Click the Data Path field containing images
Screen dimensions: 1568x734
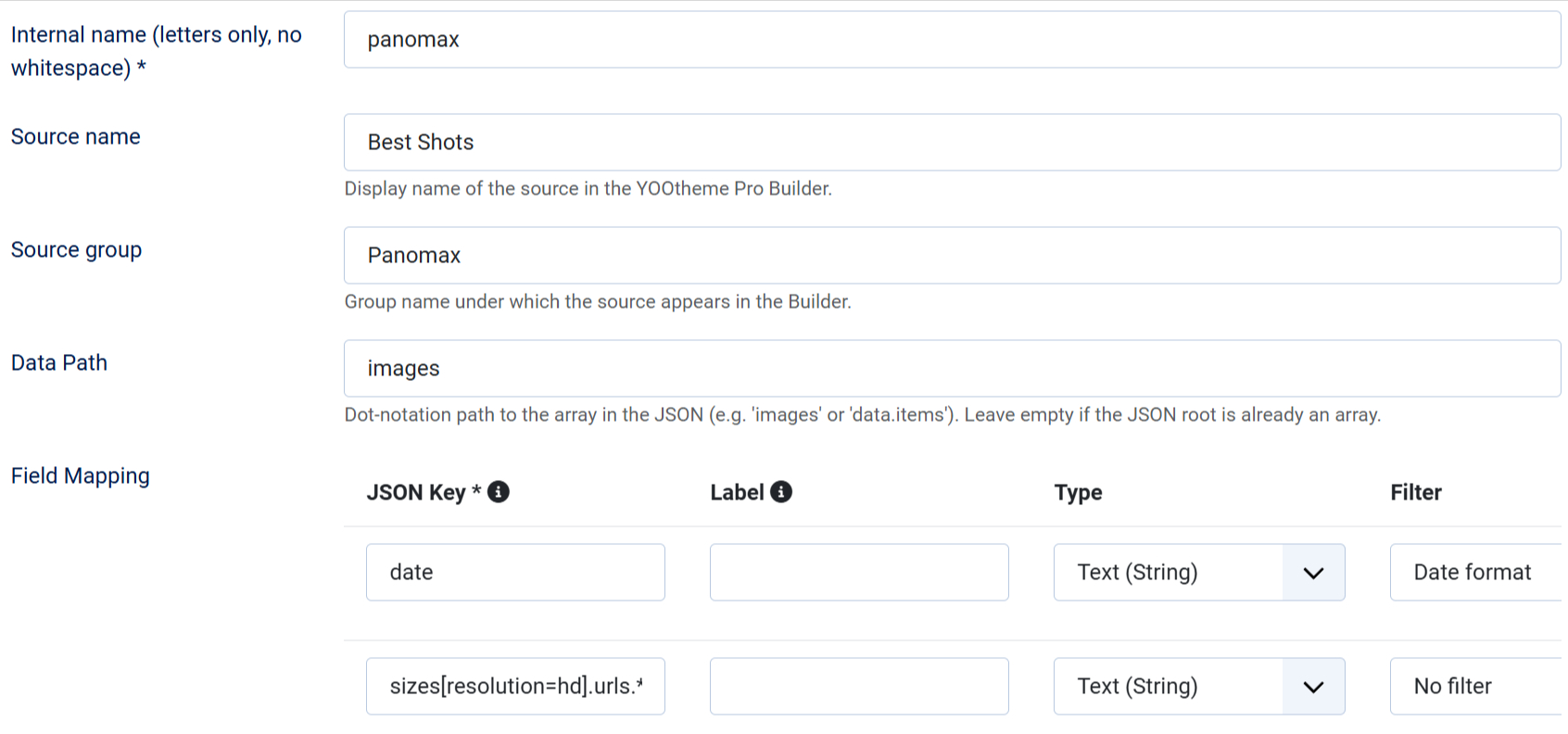point(952,369)
